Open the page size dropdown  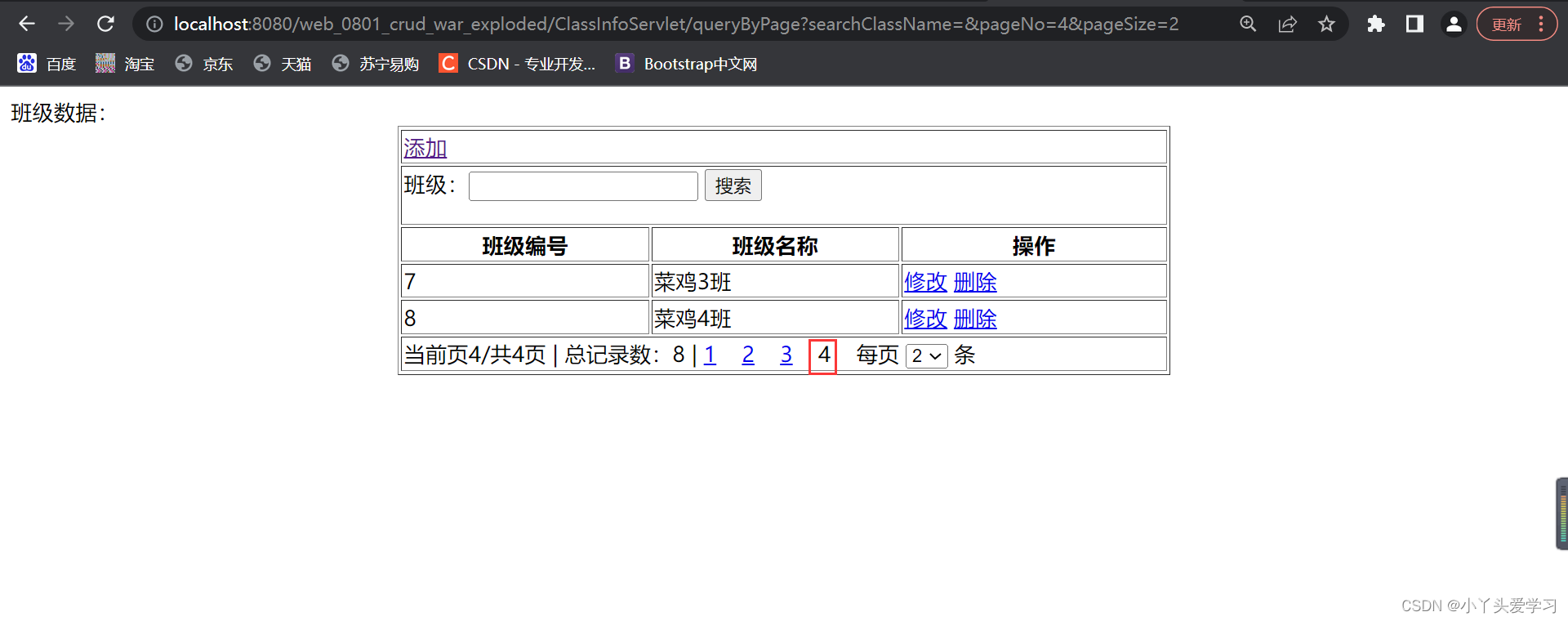[926, 356]
